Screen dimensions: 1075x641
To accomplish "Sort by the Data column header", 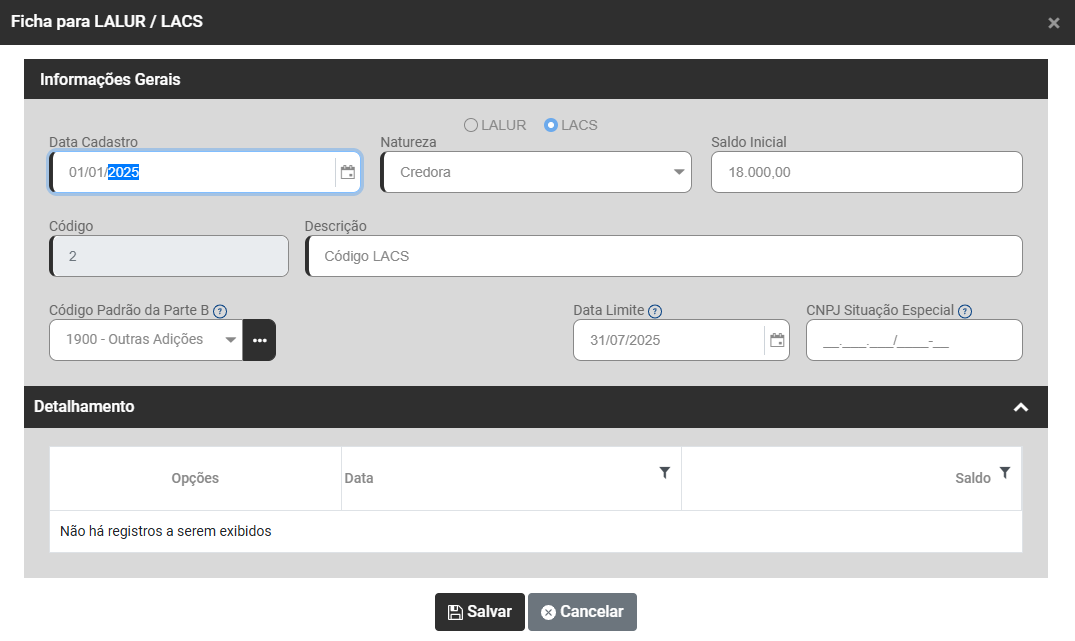I will point(359,478).
